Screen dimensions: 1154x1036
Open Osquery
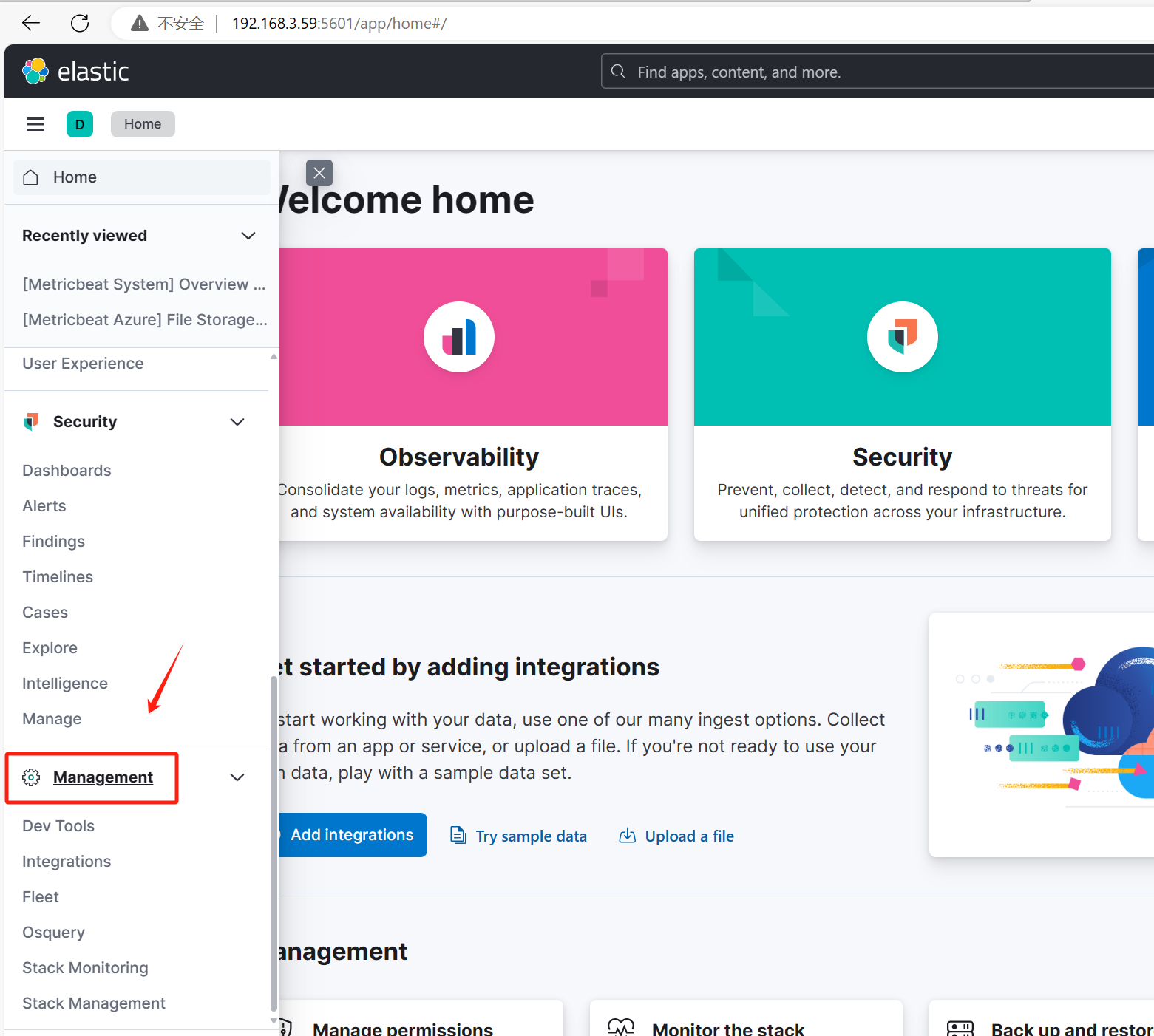pos(53,933)
